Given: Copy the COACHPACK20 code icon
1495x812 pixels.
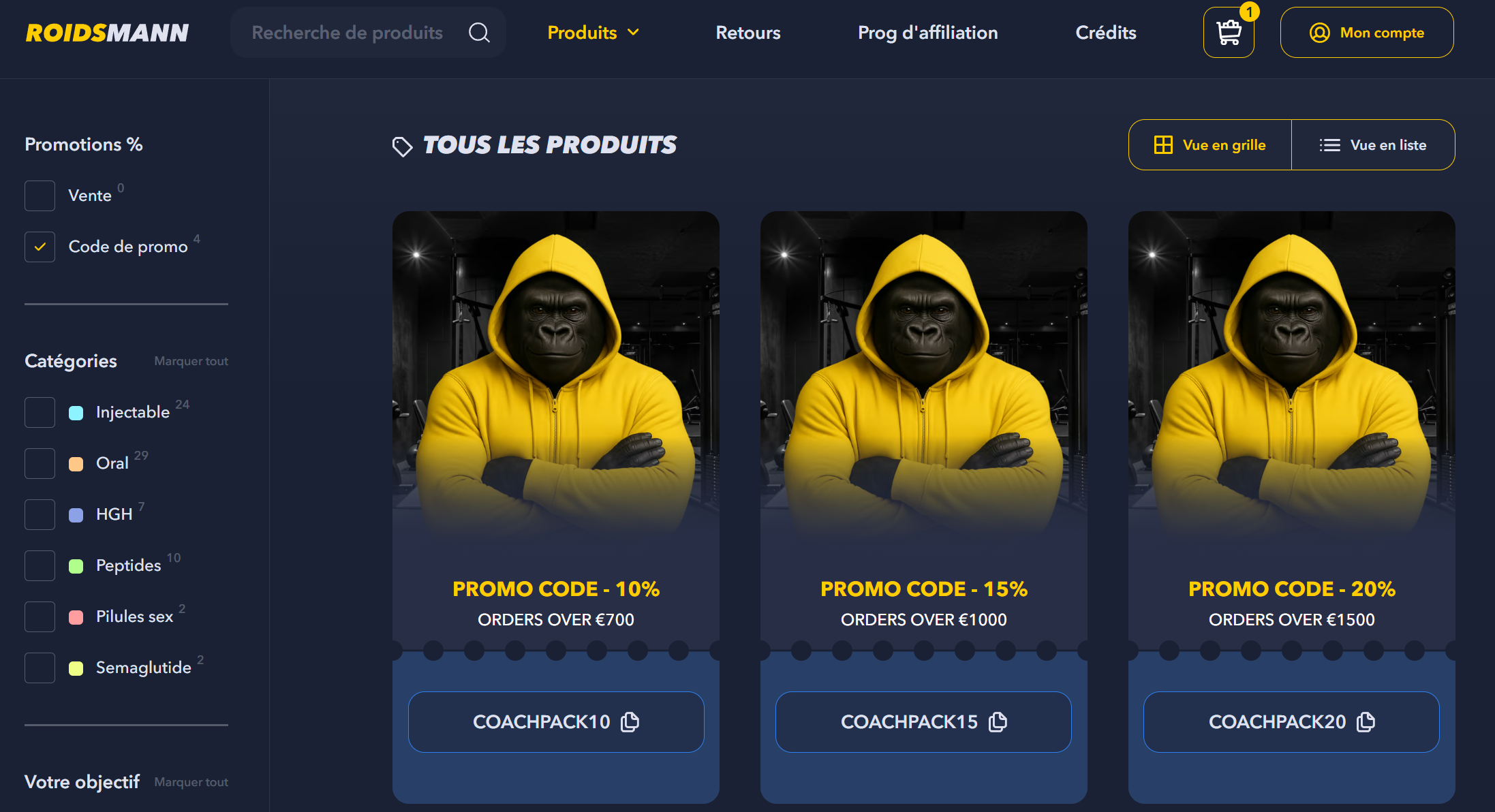Looking at the screenshot, I should (1366, 721).
